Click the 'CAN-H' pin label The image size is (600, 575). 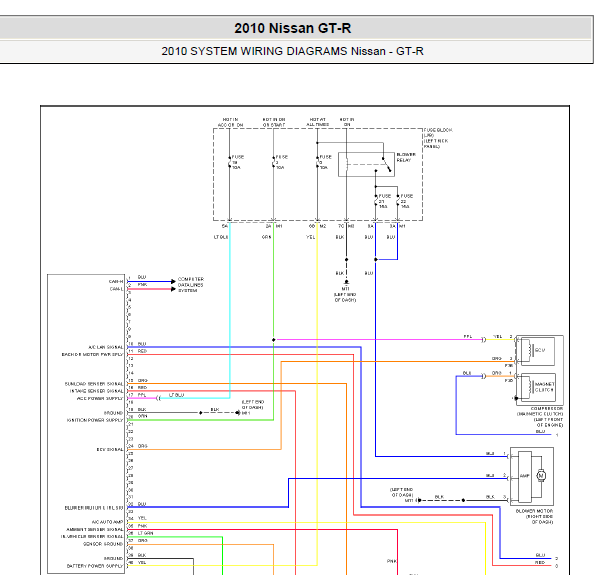(x=116, y=282)
